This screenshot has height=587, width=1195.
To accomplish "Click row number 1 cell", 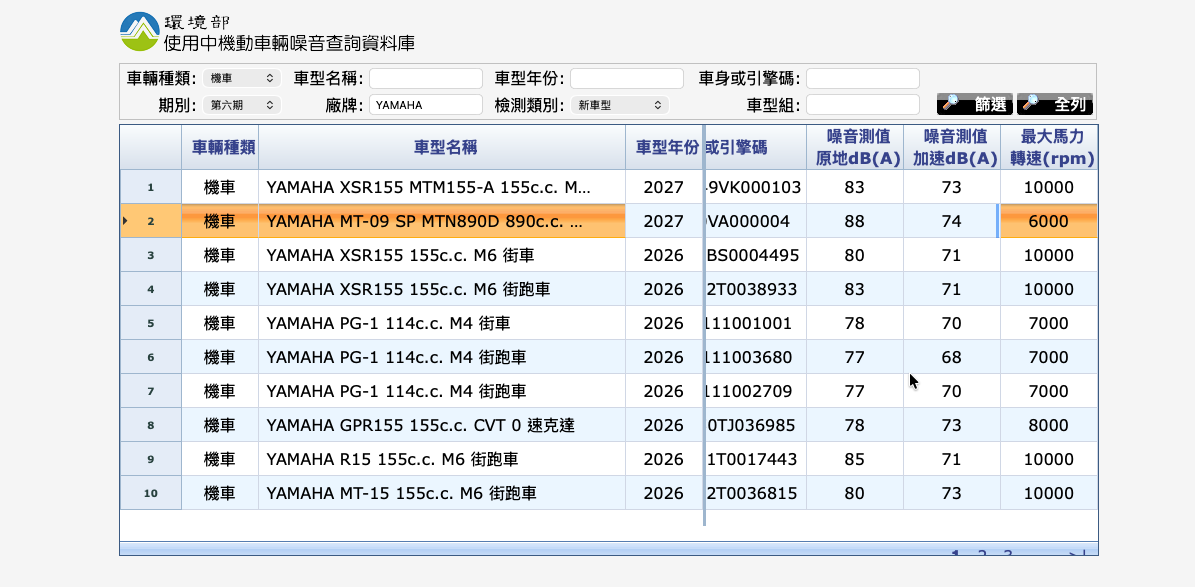I will [x=151, y=187].
